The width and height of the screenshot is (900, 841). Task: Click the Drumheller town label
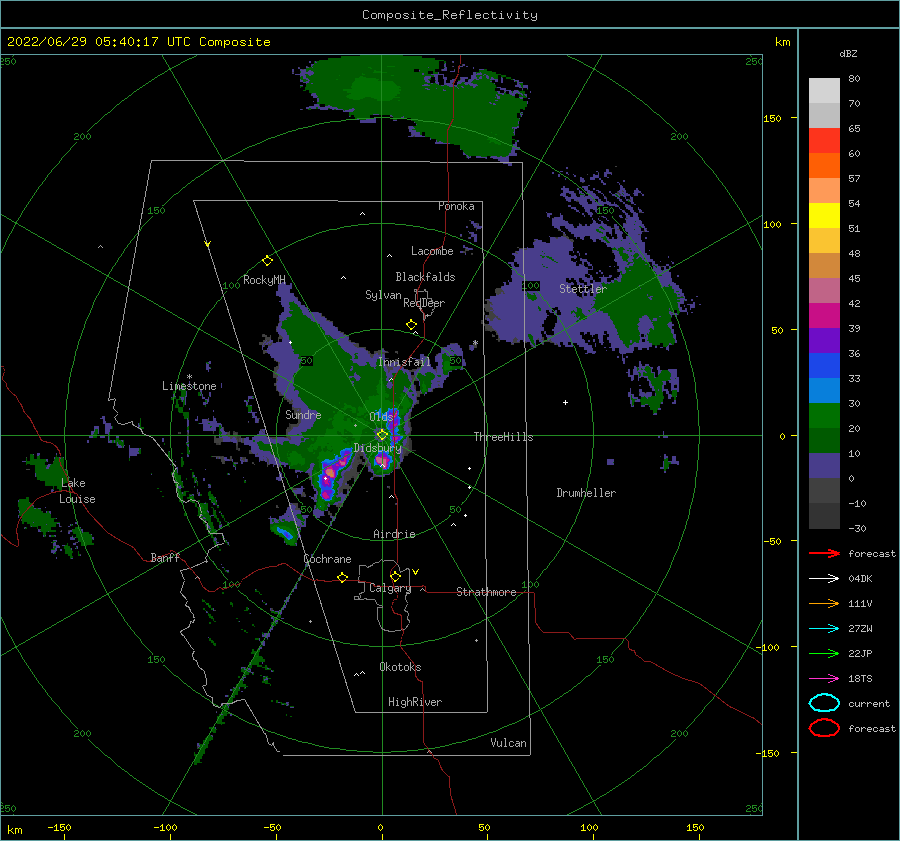(x=586, y=493)
